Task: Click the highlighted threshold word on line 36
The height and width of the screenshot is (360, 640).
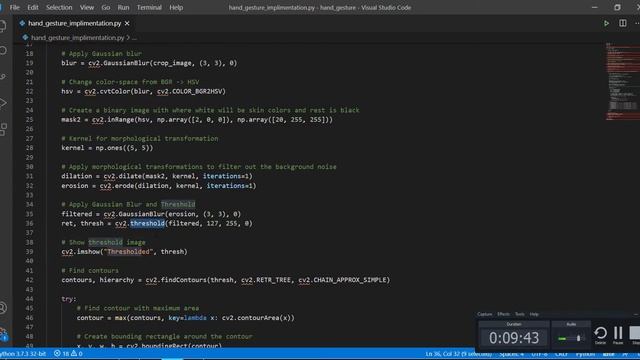Action: pyautogui.click(x=147, y=223)
